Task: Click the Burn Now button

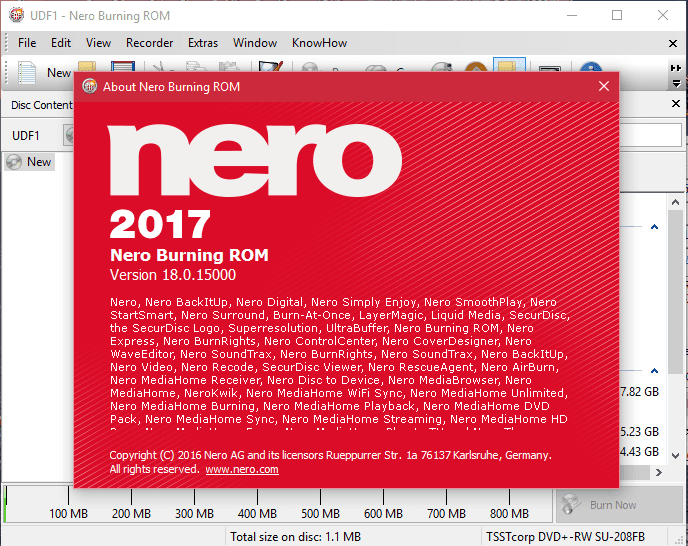Action: [620, 505]
